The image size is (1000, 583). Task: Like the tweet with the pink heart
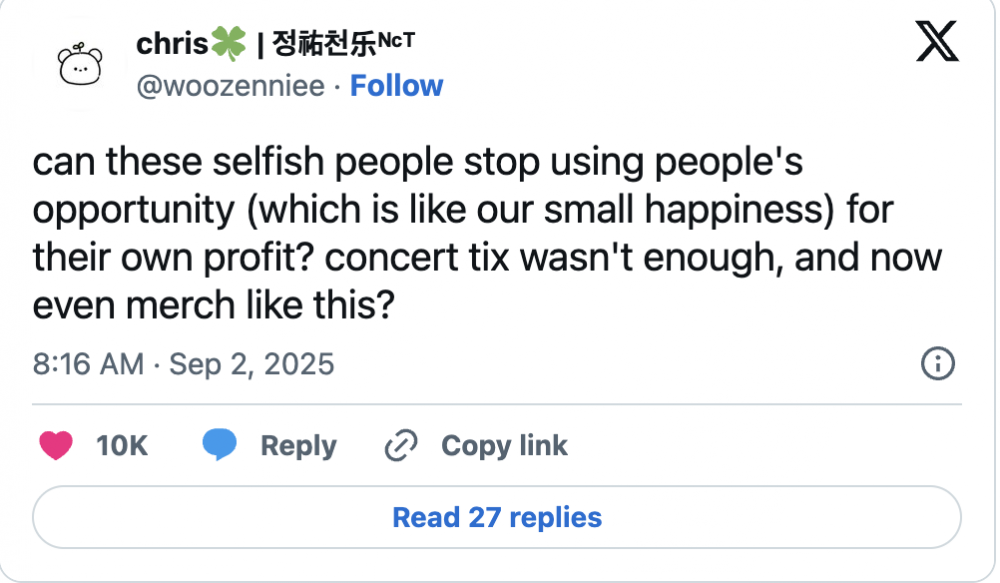[56, 445]
